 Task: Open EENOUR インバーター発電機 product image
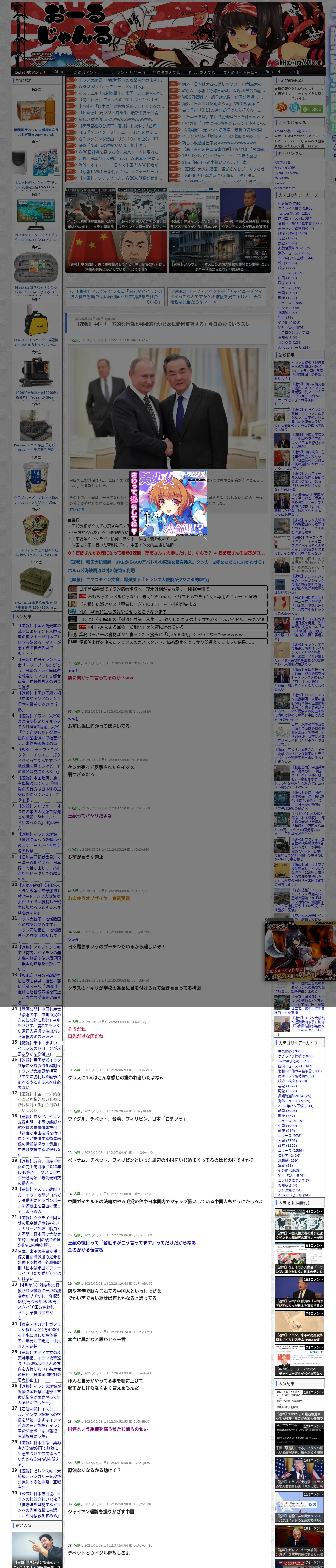(x=36, y=320)
